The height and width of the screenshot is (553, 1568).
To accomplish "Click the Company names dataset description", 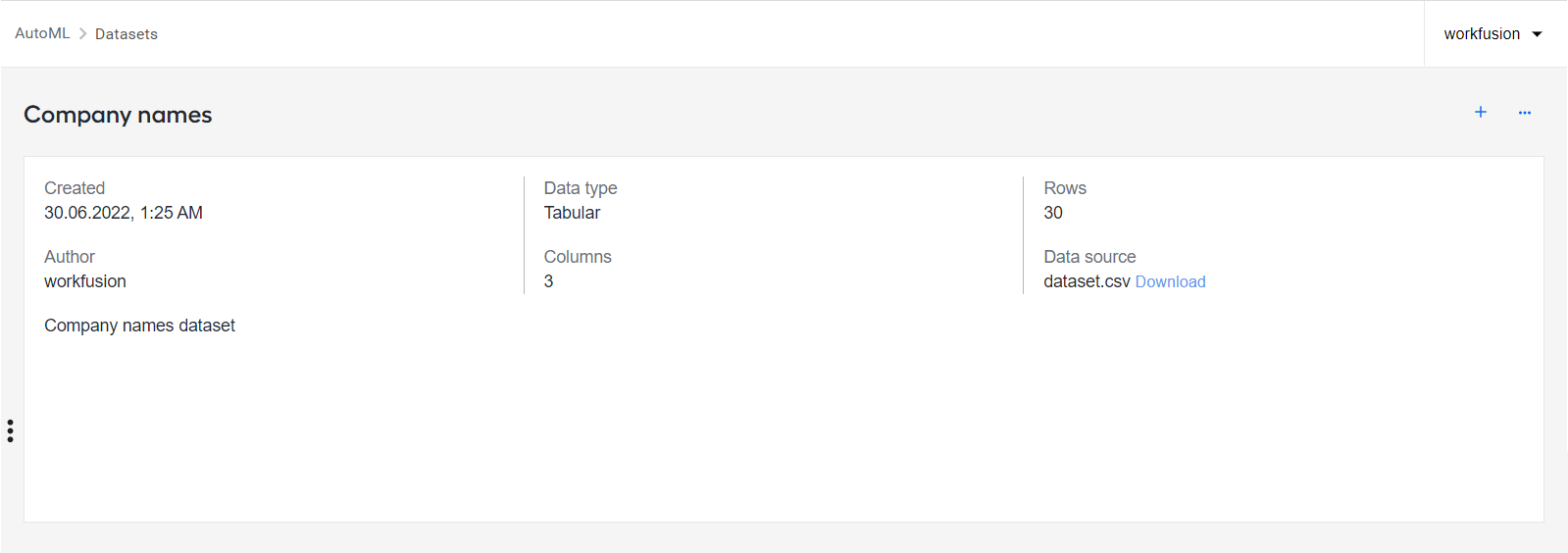I will click(139, 326).
